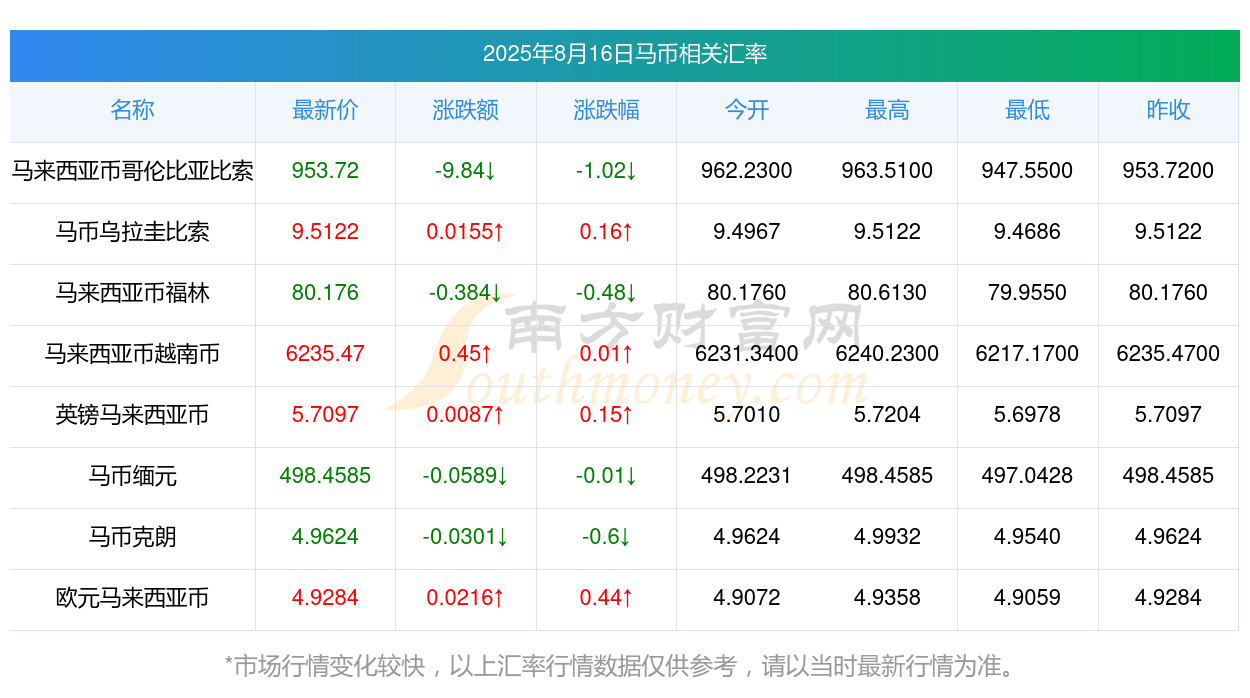1250x698 pixels.
Task: Click low value 5.6978
Action: click(1028, 415)
